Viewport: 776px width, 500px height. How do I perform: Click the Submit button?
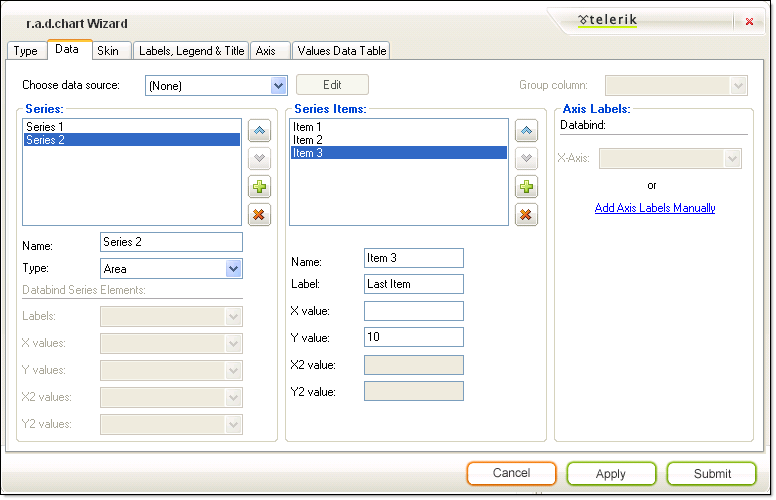click(712, 474)
